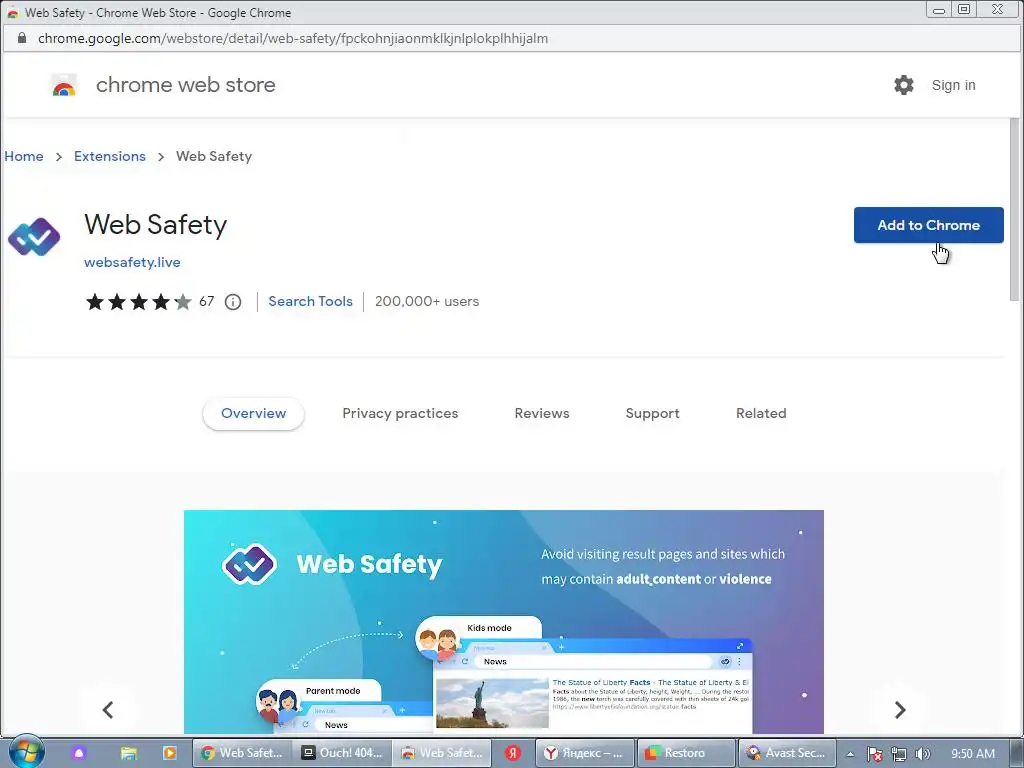
Task: Open the Support tab
Action: (x=652, y=413)
